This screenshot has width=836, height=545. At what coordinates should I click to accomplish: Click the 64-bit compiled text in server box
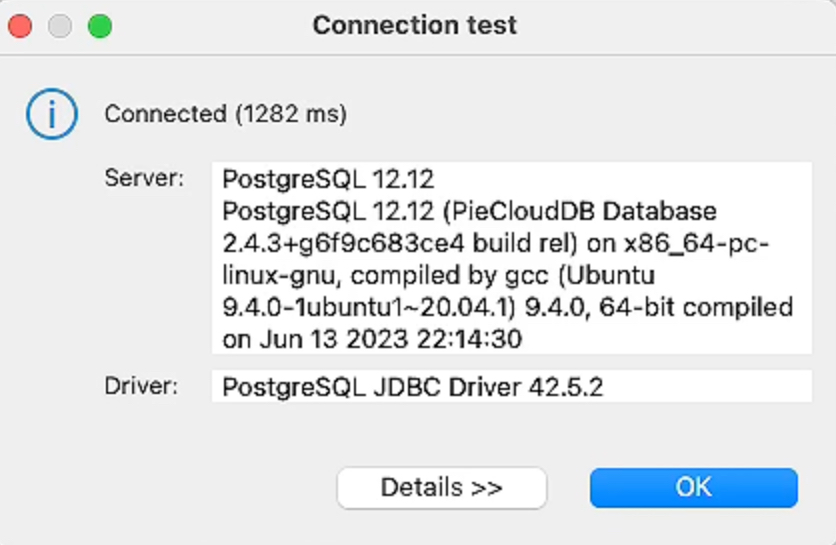point(696,307)
